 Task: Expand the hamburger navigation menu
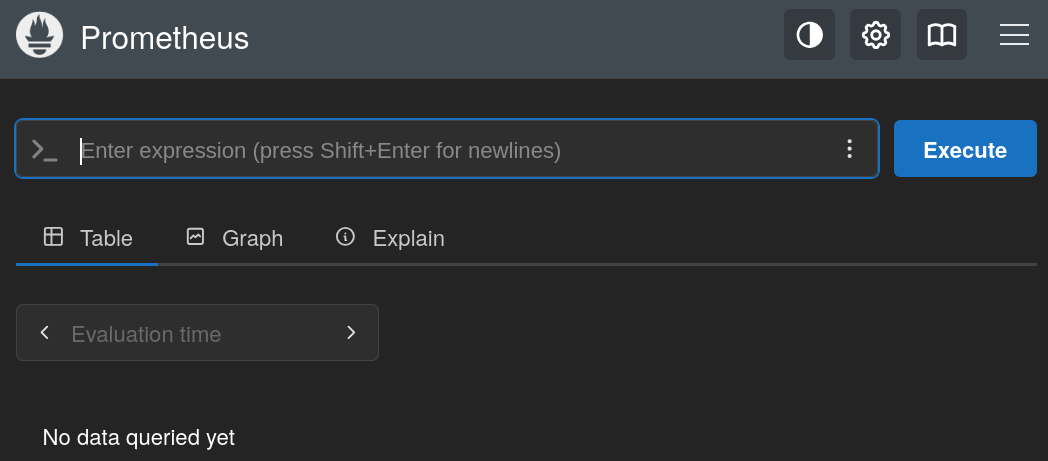(x=1014, y=36)
